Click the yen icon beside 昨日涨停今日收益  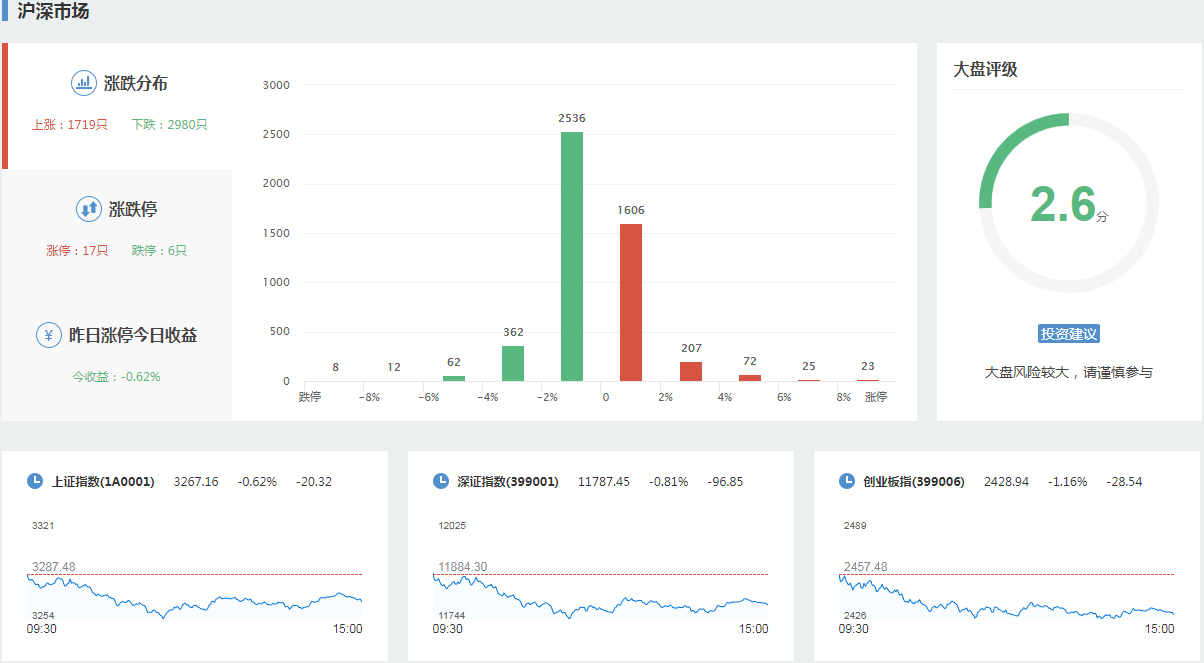pyautogui.click(x=49, y=335)
